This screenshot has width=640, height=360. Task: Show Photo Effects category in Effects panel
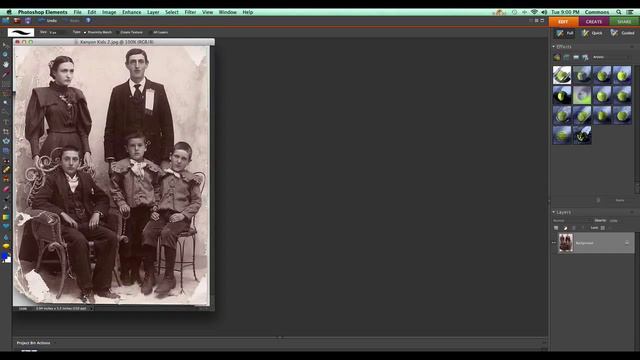pyautogui.click(x=576, y=57)
